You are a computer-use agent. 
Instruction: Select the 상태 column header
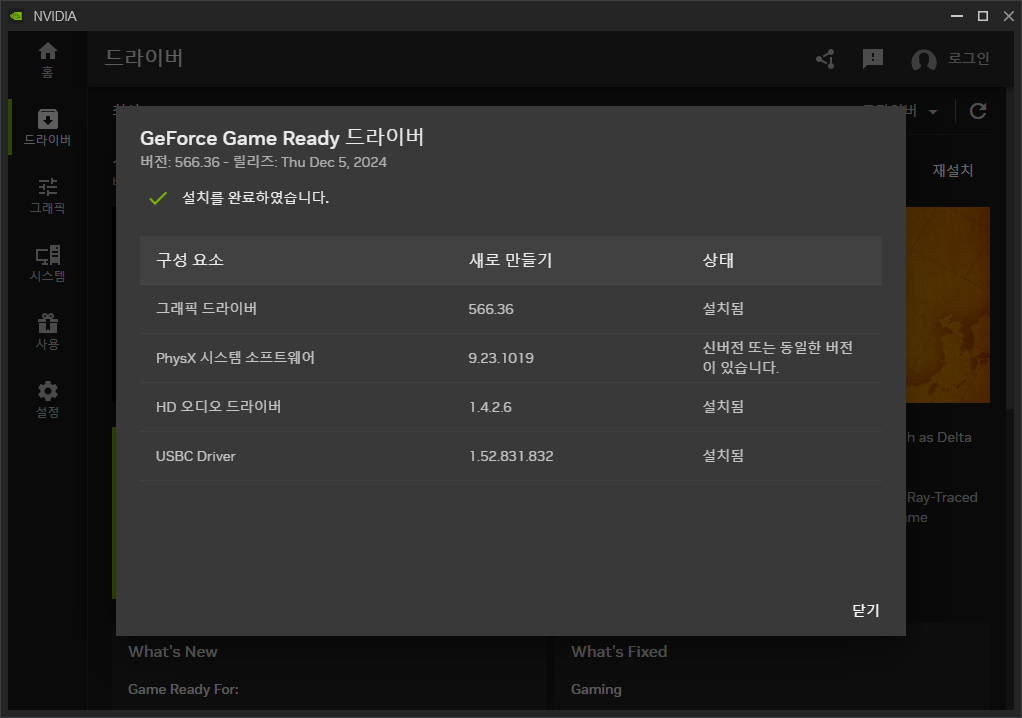718,260
